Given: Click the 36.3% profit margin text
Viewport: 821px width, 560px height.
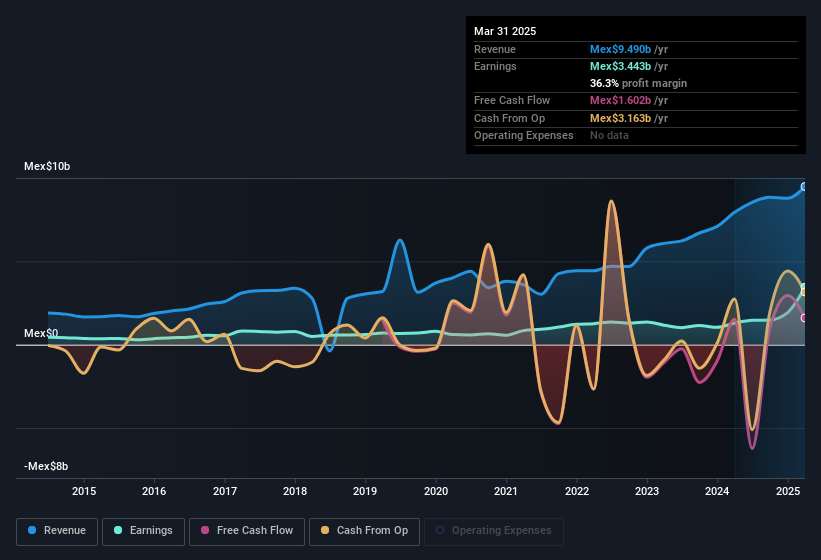Looking at the screenshot, I should (x=638, y=83).
